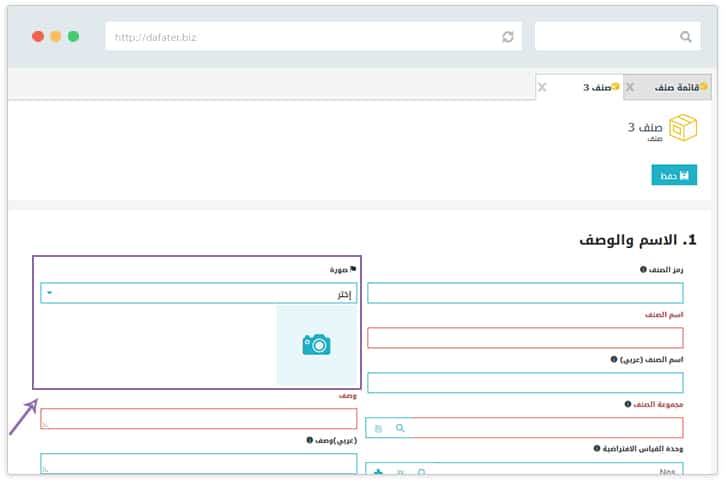Screen dimensions: 725x485
Task: Click info icon beside رمز الصنف label
Action: pos(642,269)
